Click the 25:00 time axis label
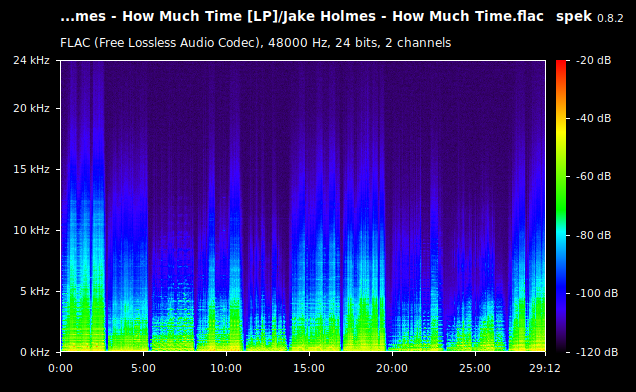636x392 pixels. 475,368
